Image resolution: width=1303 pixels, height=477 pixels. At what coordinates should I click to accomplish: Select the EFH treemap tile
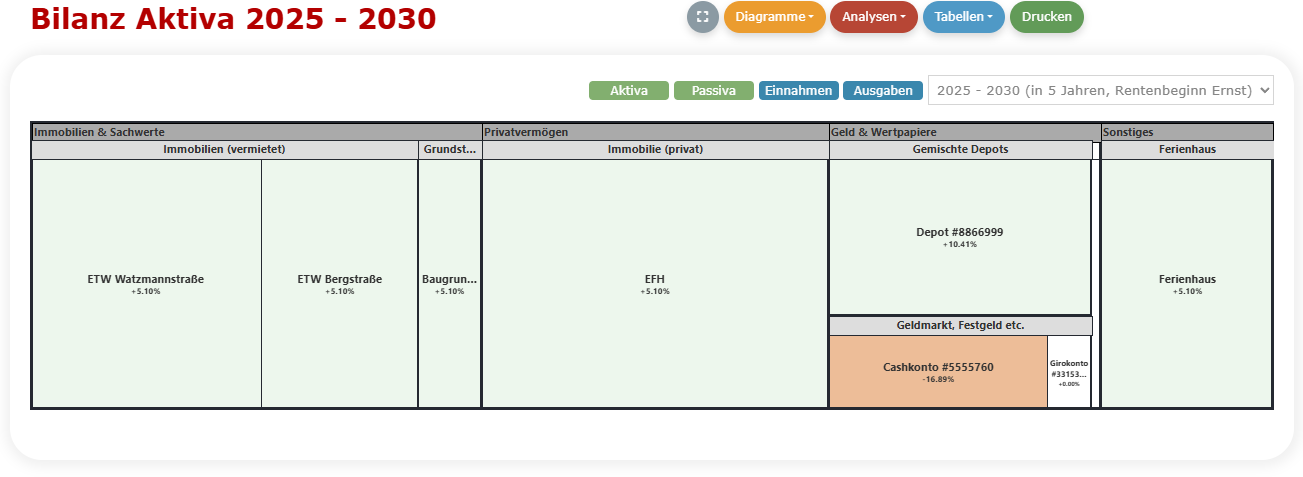(x=655, y=284)
